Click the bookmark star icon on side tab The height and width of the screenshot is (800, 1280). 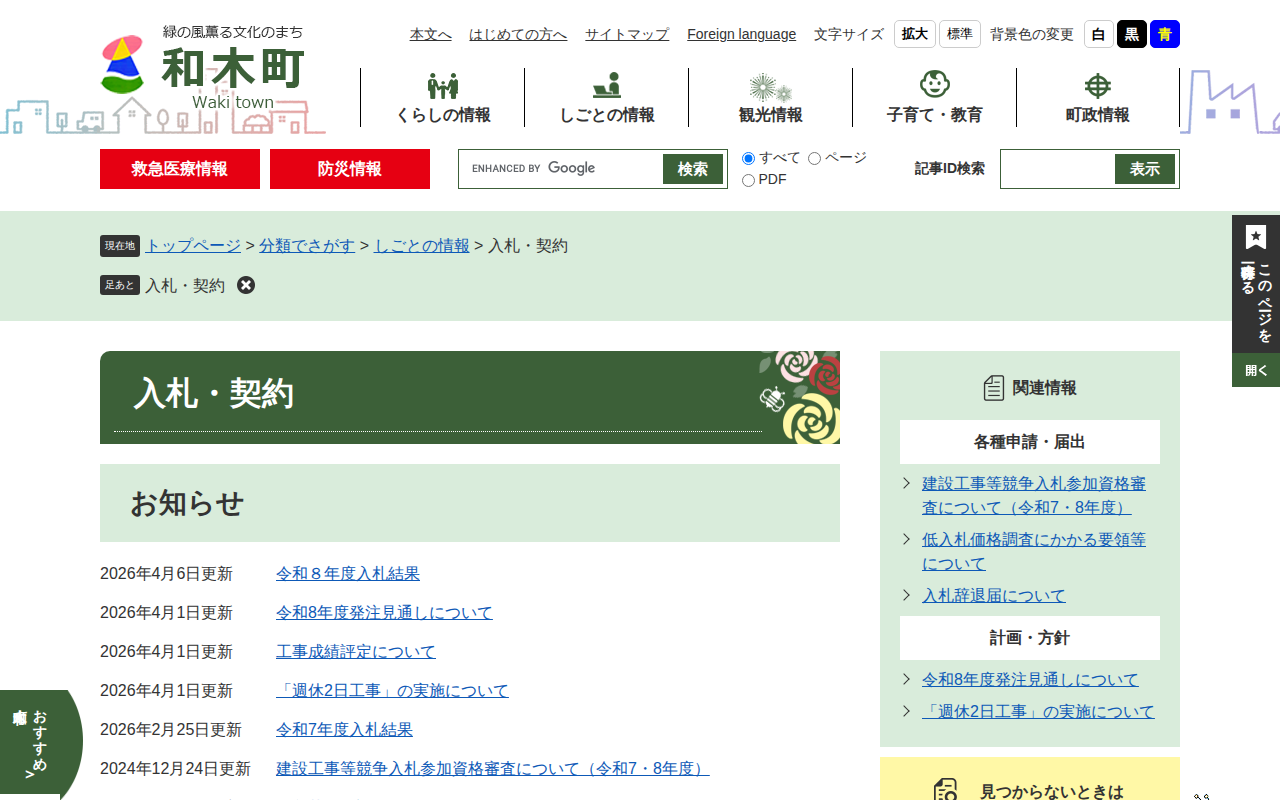pos(1256,237)
